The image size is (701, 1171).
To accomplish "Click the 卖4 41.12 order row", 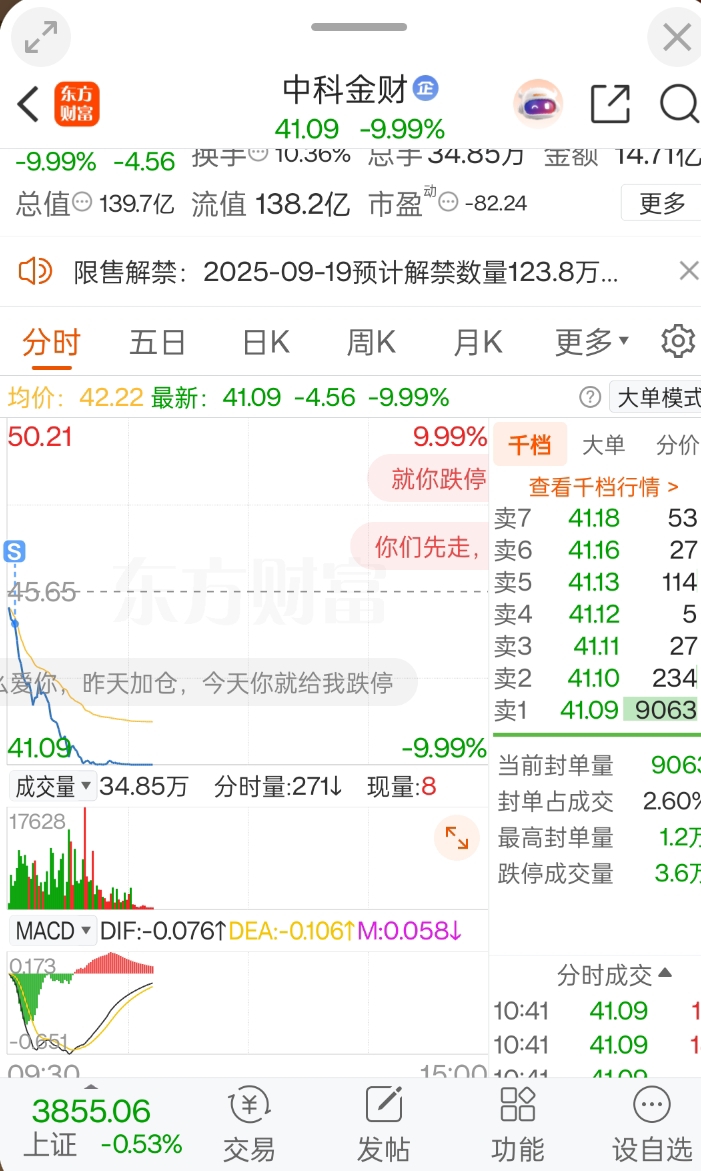I will [596, 613].
